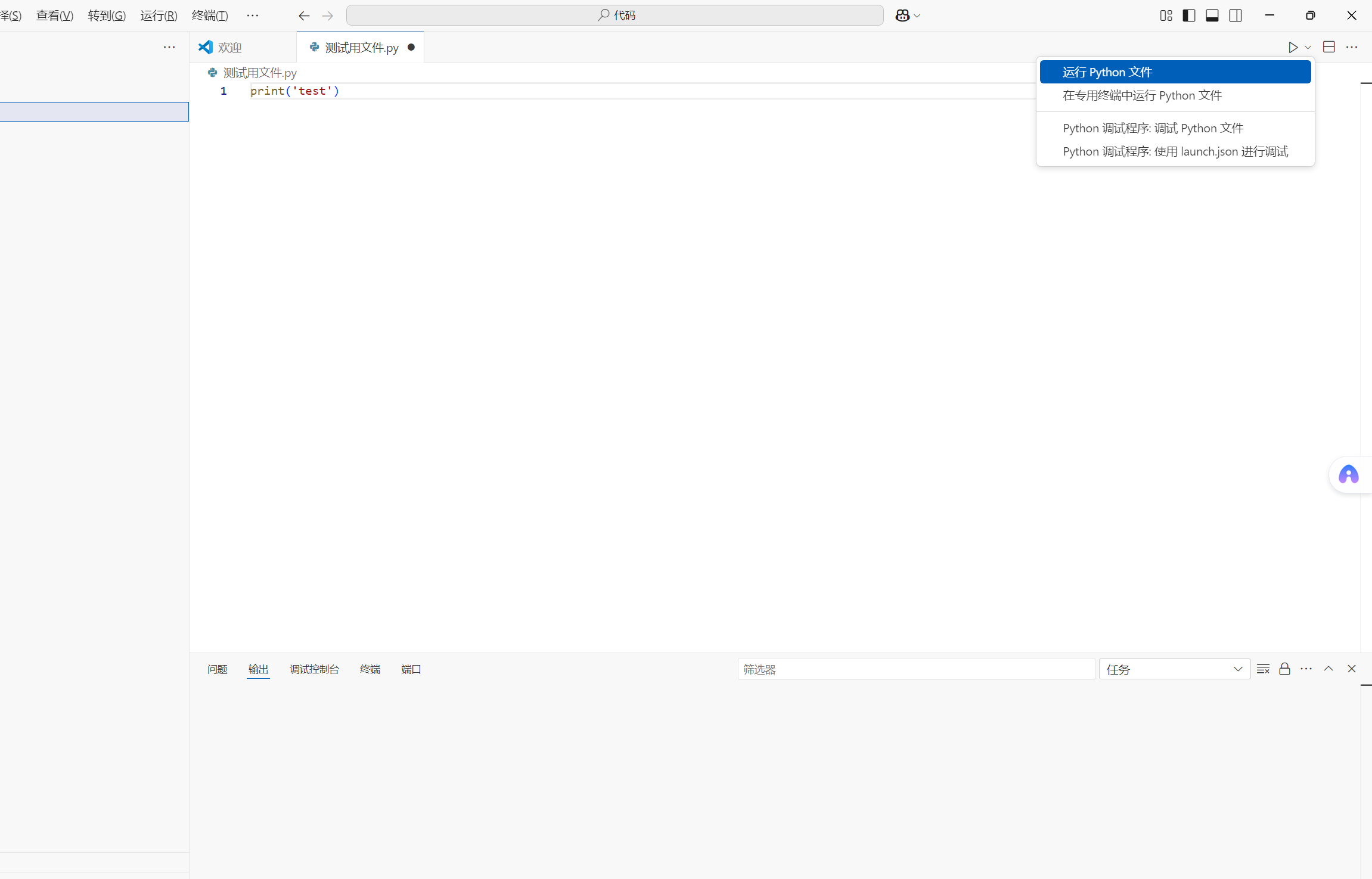Click the Customize Layout icon

(1166, 15)
